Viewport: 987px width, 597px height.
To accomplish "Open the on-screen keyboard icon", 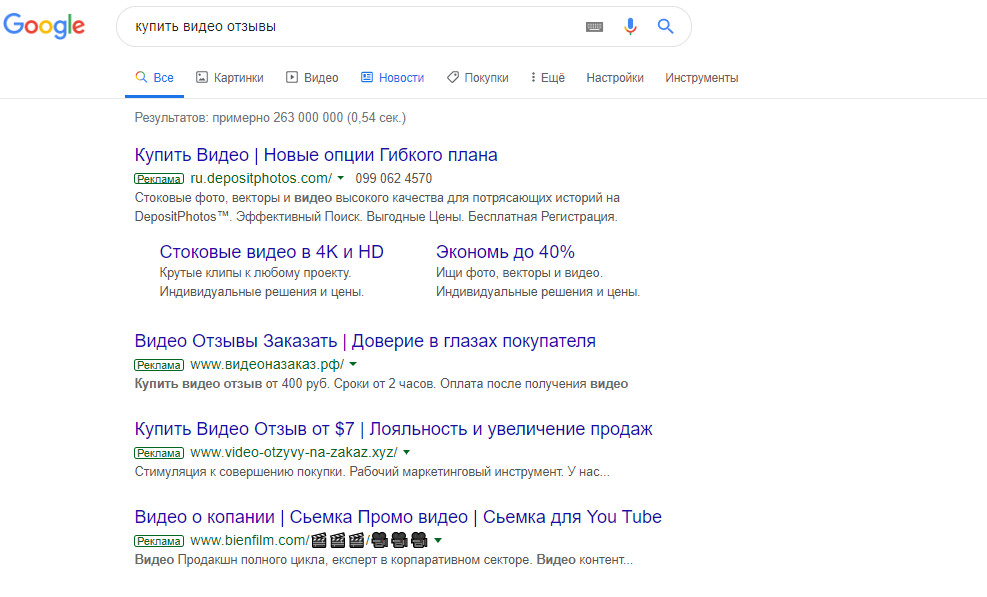I will pyautogui.click(x=594, y=26).
